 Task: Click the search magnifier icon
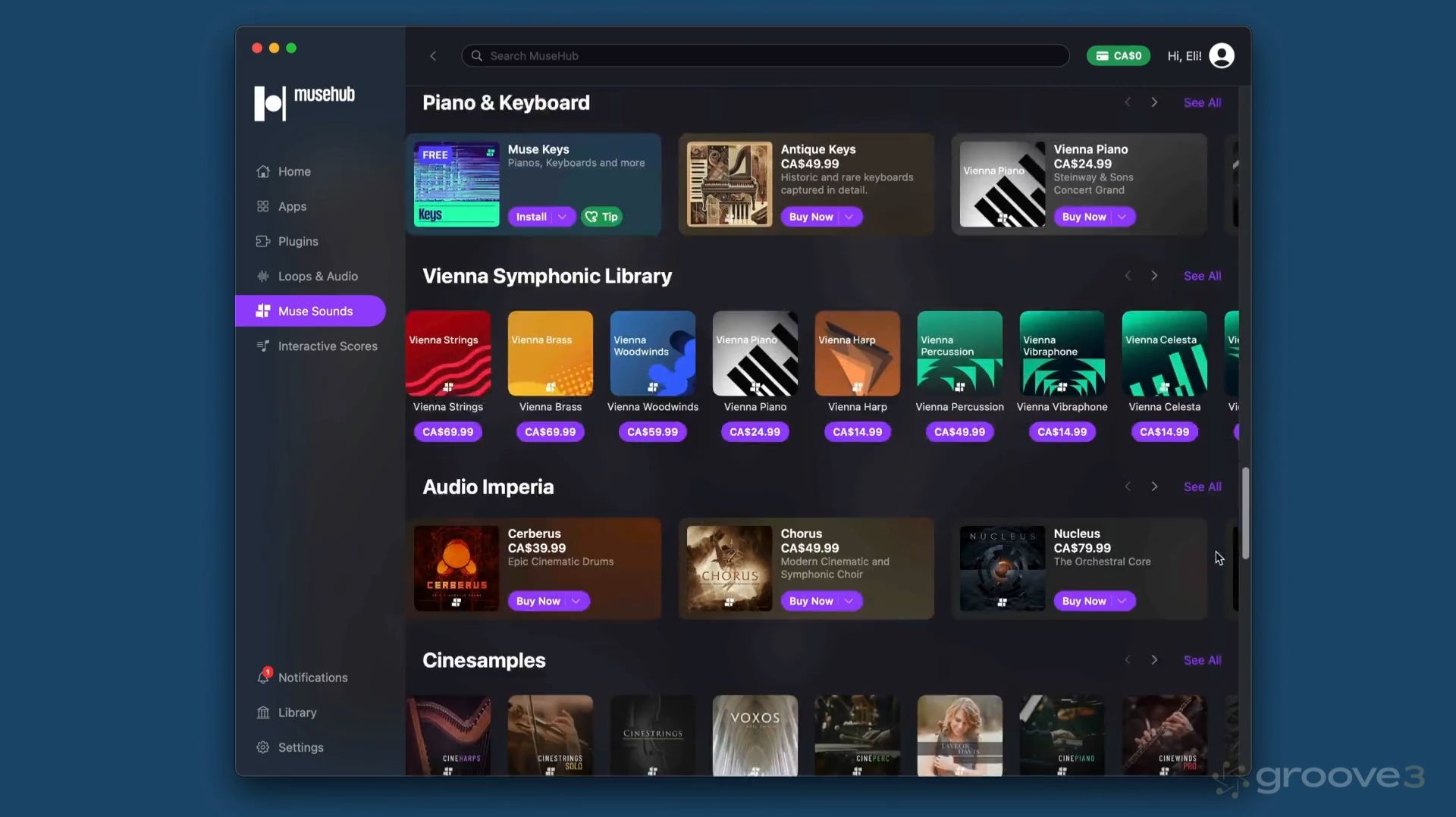pos(476,55)
